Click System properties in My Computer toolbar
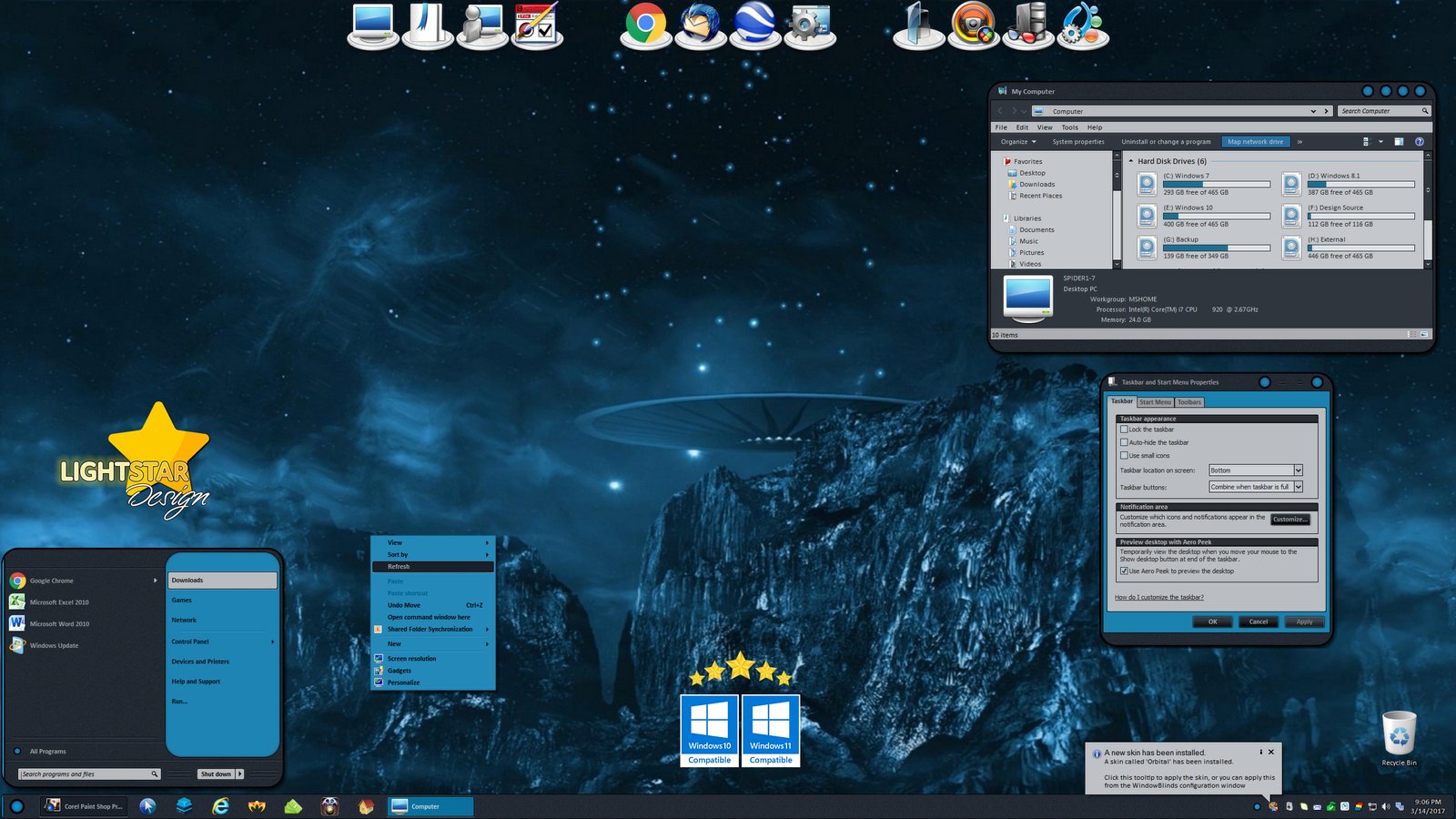 (1078, 142)
